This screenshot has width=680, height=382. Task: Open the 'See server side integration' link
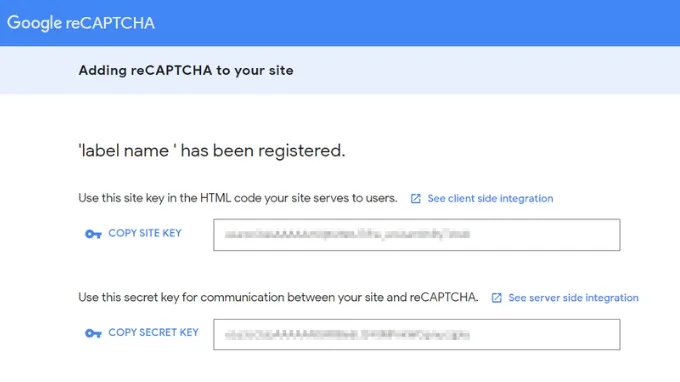(x=573, y=298)
